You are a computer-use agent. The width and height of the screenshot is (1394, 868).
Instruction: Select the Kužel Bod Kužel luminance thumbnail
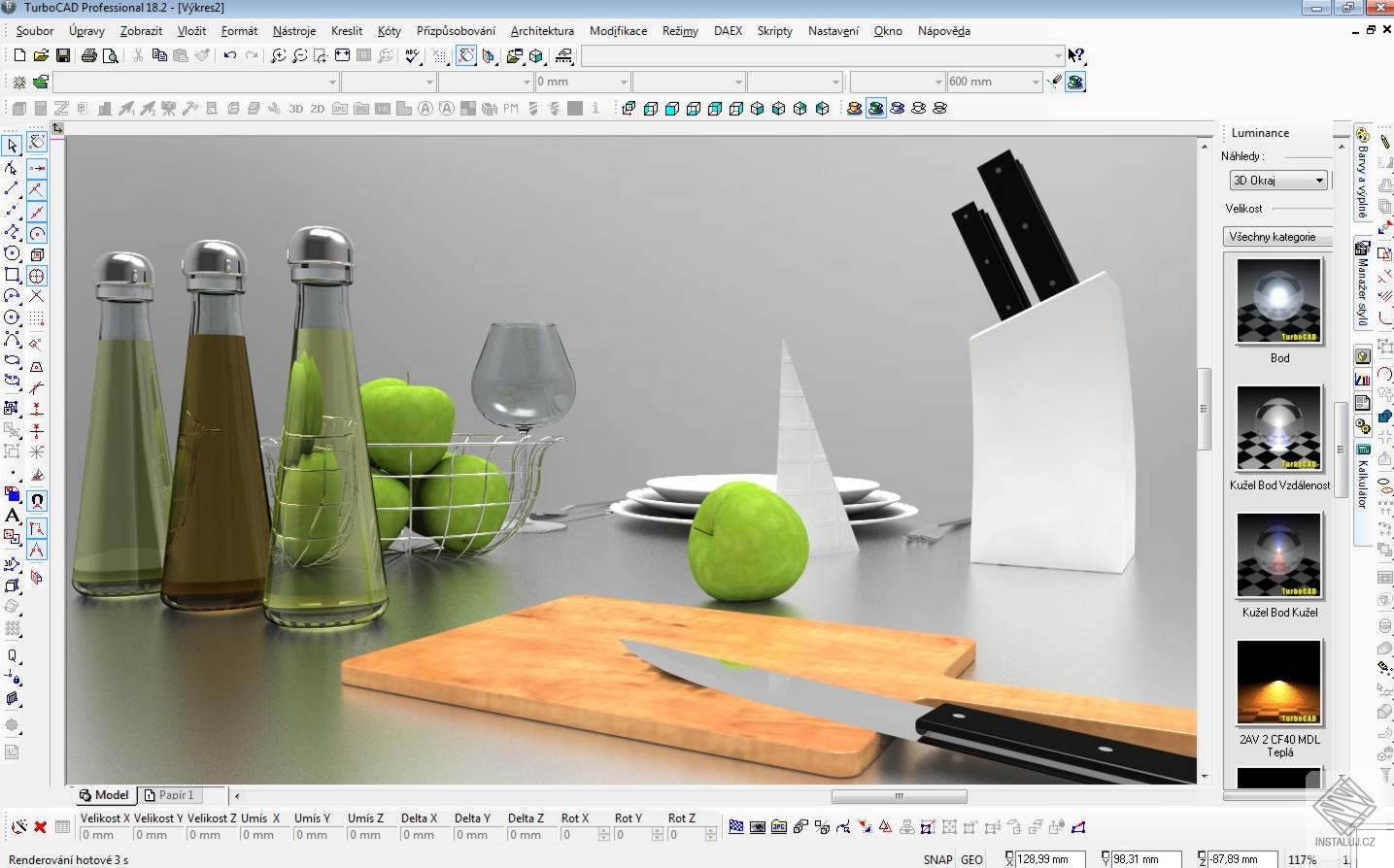coord(1278,556)
